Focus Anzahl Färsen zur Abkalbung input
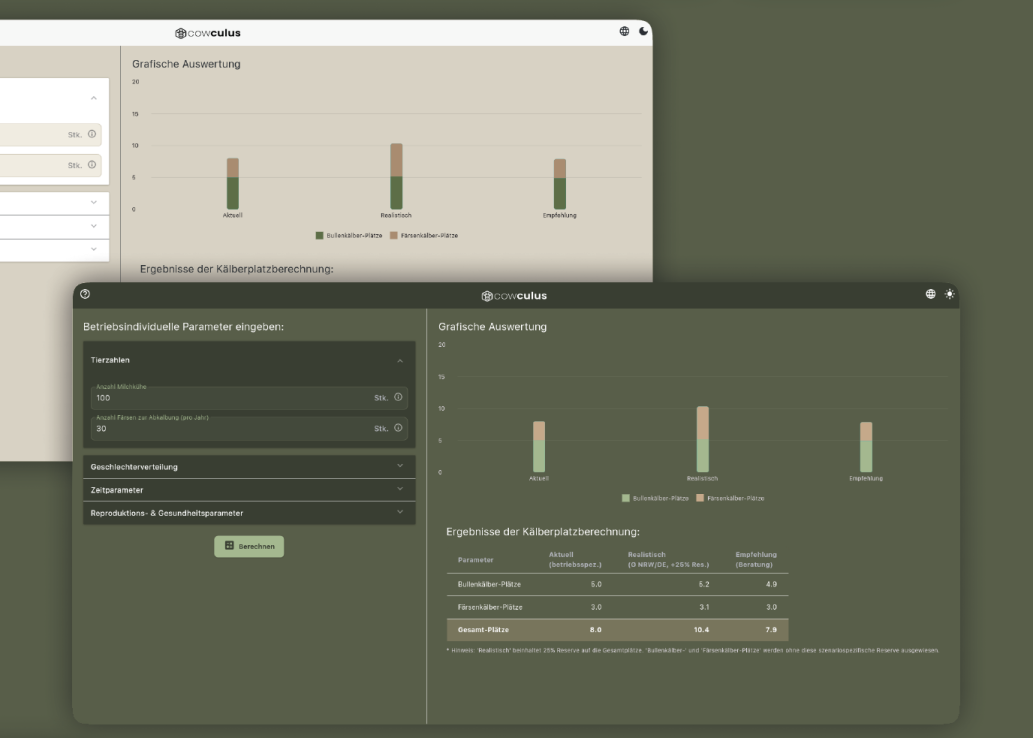The width and height of the screenshot is (1033, 738). (x=230, y=429)
